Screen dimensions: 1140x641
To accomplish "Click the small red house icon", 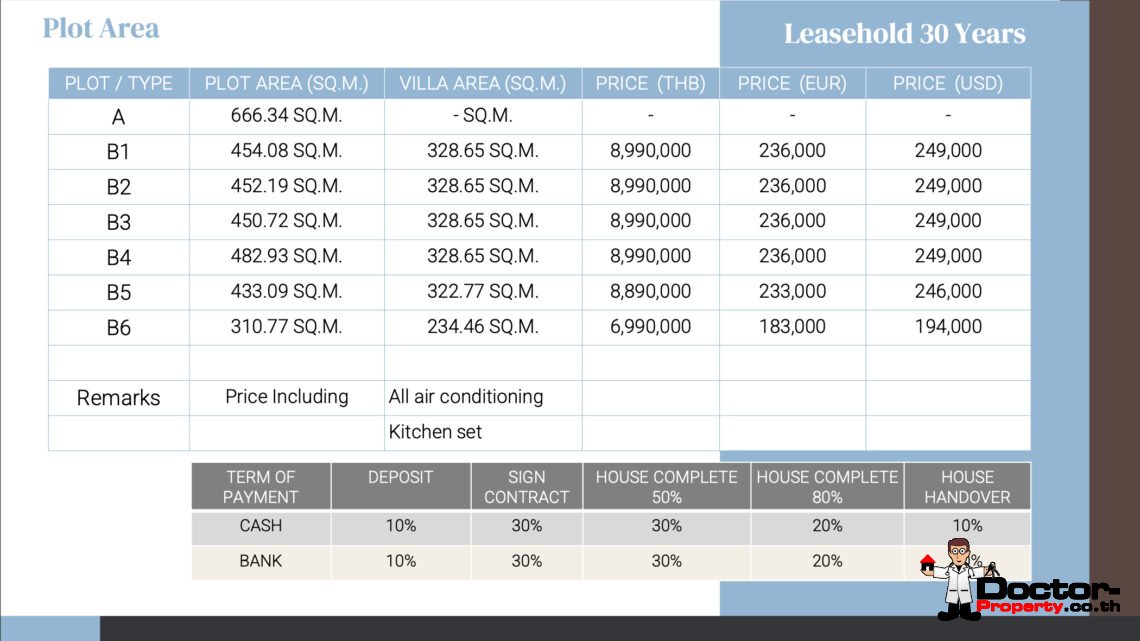I will pyautogui.click(x=927, y=565).
